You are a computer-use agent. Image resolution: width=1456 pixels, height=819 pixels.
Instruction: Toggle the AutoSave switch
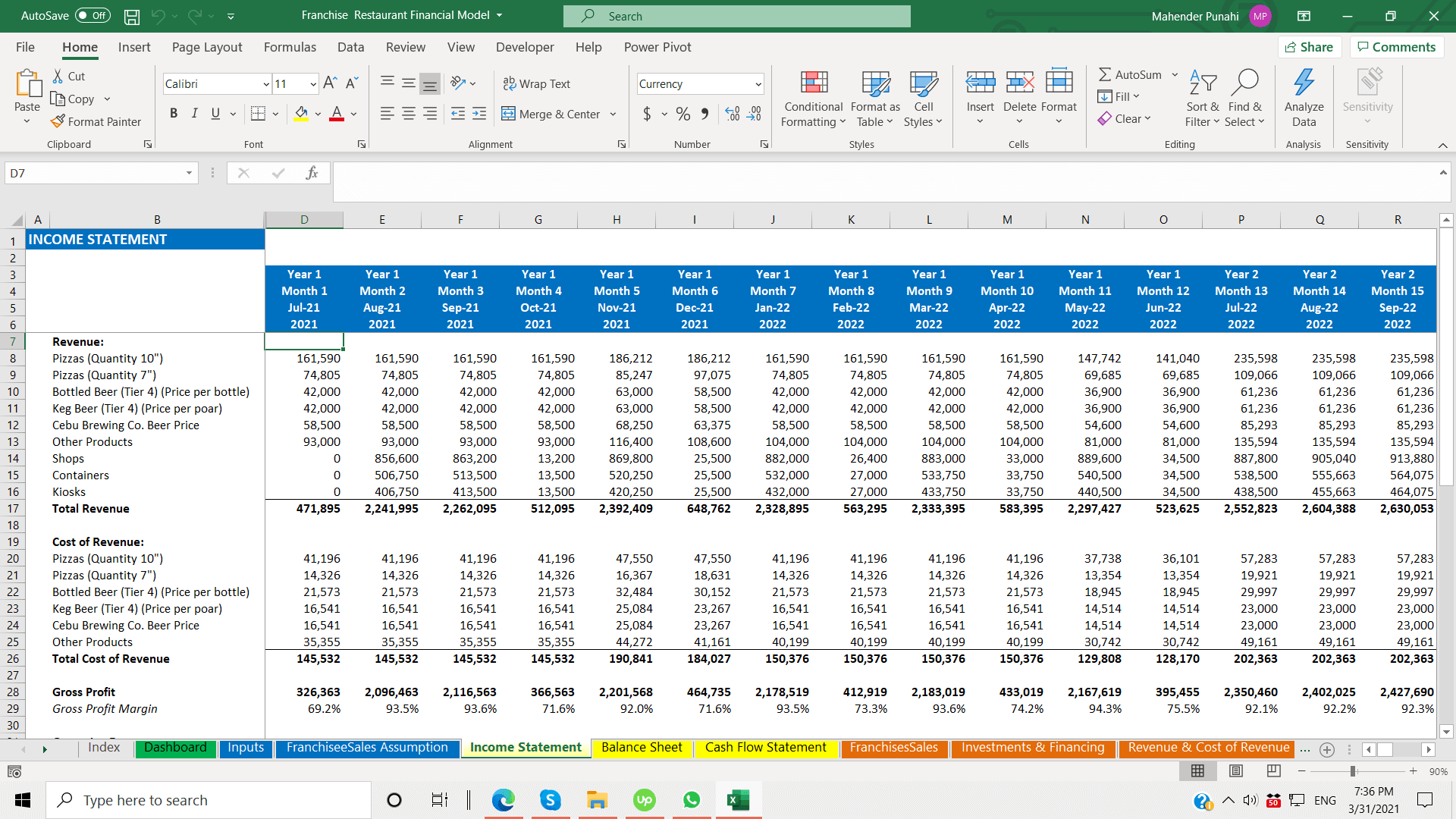pos(93,16)
